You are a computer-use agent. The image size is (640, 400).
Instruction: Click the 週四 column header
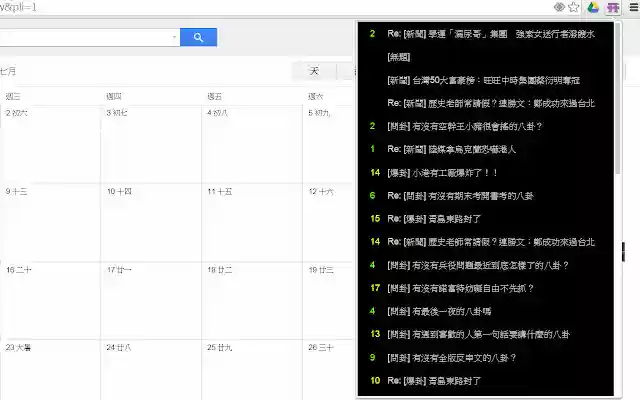(x=114, y=96)
